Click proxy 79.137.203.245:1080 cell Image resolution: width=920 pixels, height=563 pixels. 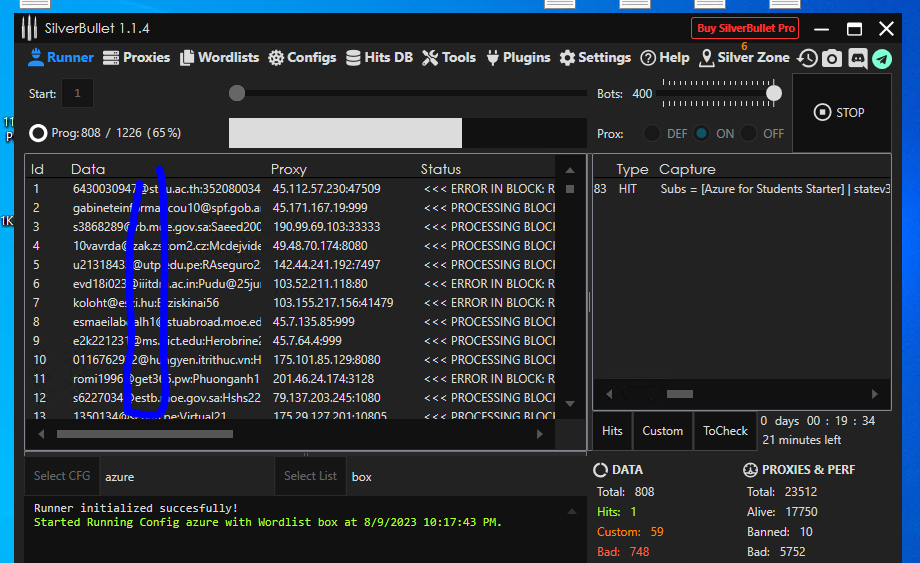click(x=326, y=398)
